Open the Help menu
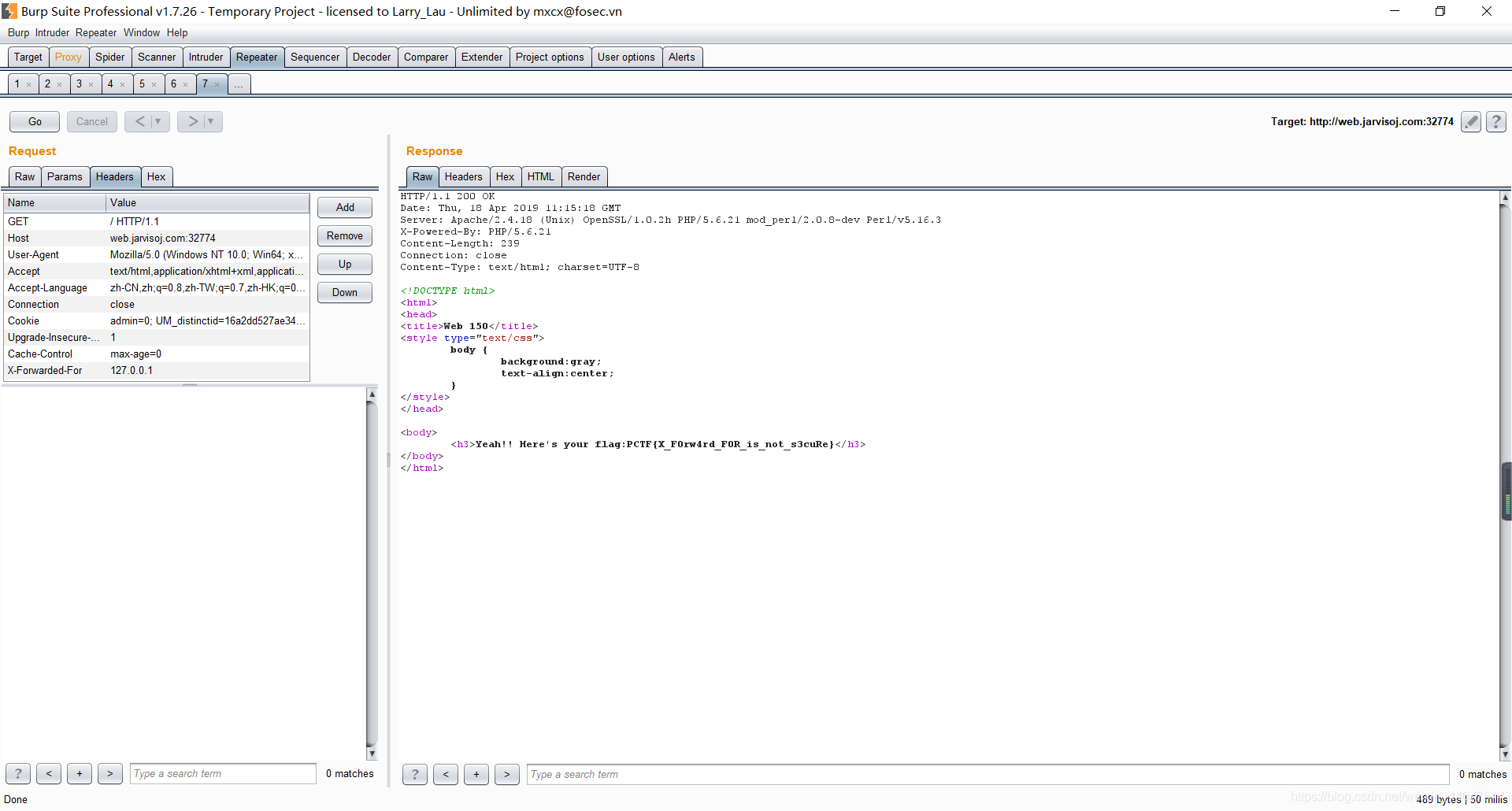The image size is (1512, 811). 177,32
